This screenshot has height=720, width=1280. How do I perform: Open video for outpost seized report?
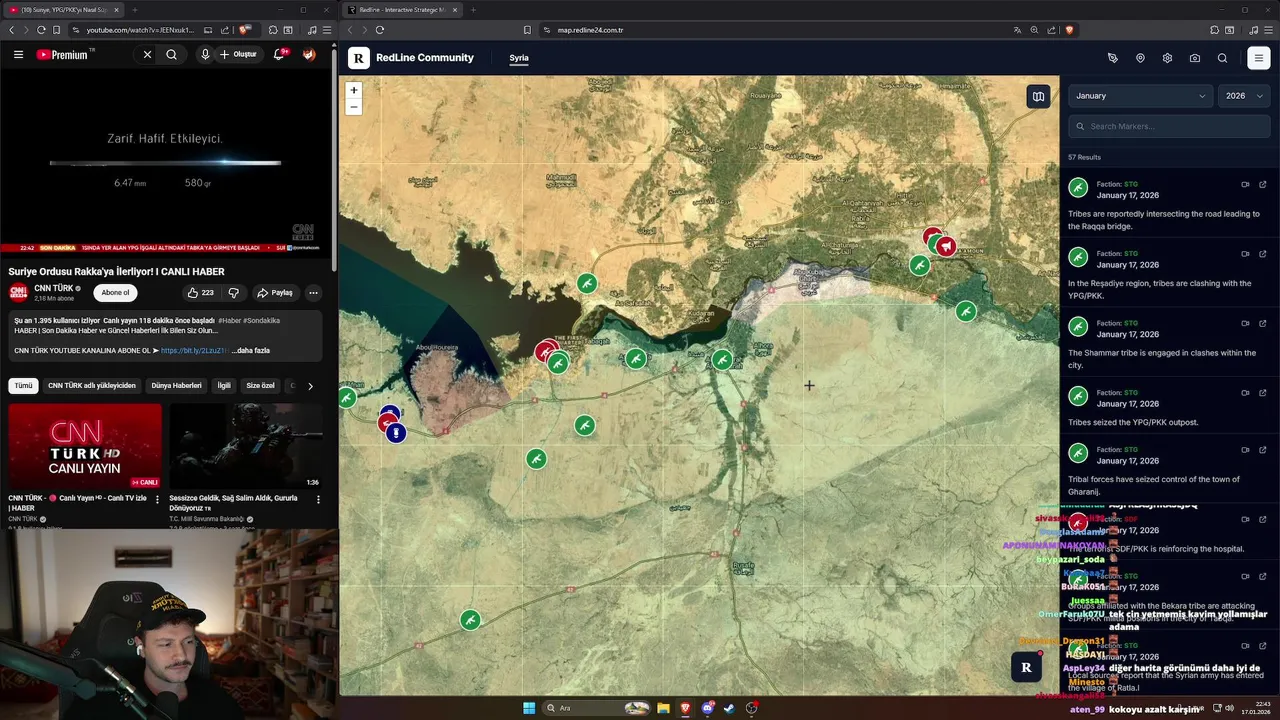(1245, 392)
